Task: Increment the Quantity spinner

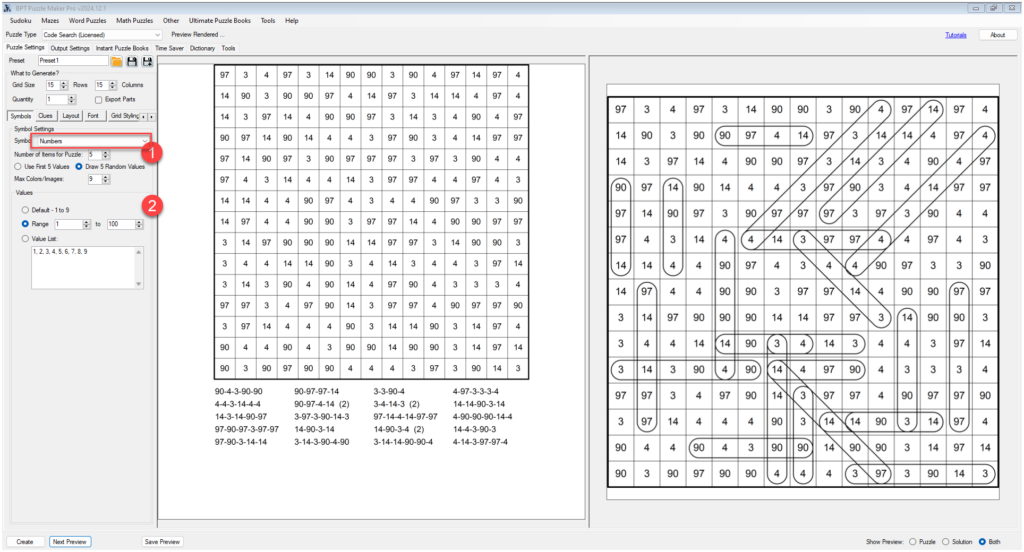Action: pyautogui.click(x=70, y=97)
